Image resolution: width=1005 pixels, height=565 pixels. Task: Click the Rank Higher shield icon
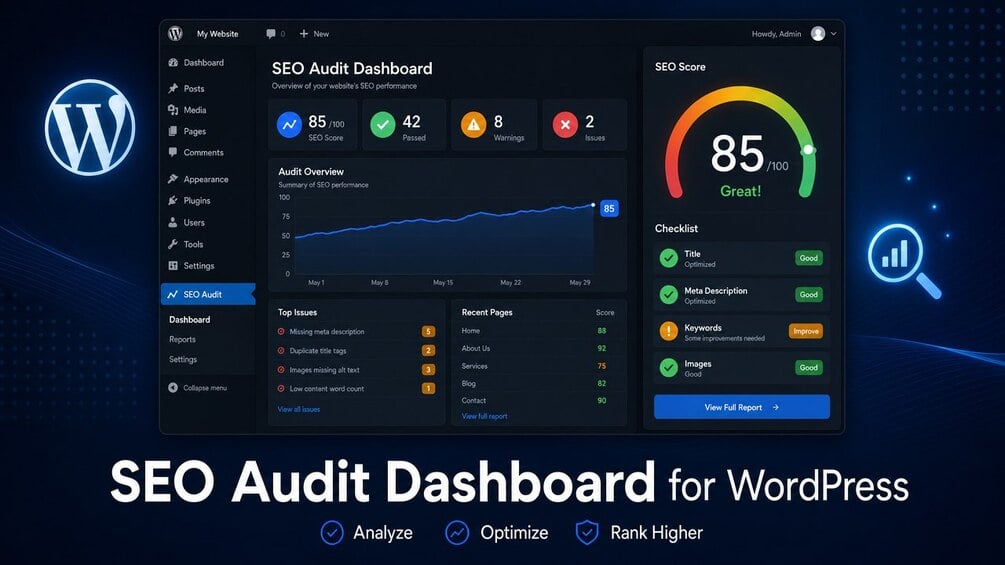(587, 532)
